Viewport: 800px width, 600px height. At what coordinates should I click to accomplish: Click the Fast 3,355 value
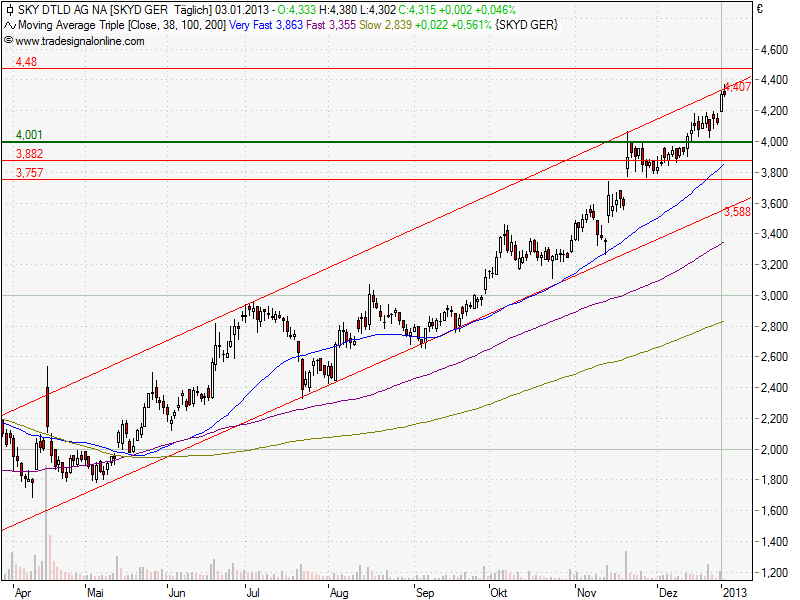331,25
